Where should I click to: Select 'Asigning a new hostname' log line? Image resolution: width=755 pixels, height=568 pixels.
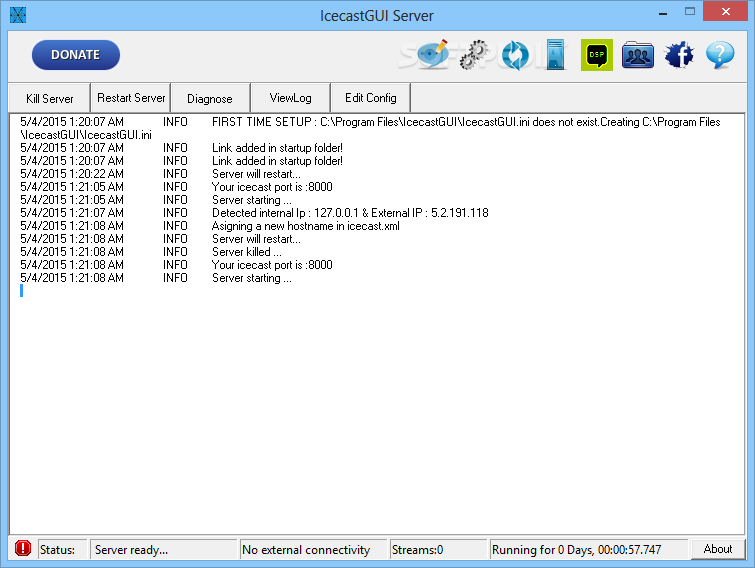210,226
